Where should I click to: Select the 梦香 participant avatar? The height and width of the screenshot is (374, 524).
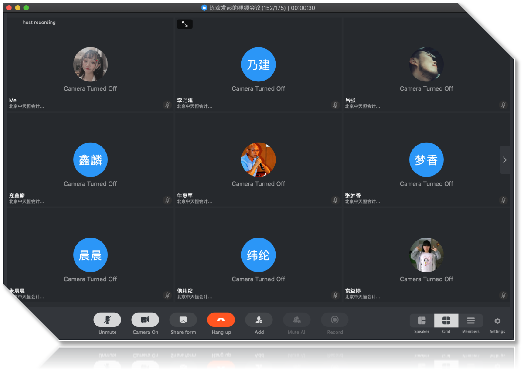coord(426,160)
